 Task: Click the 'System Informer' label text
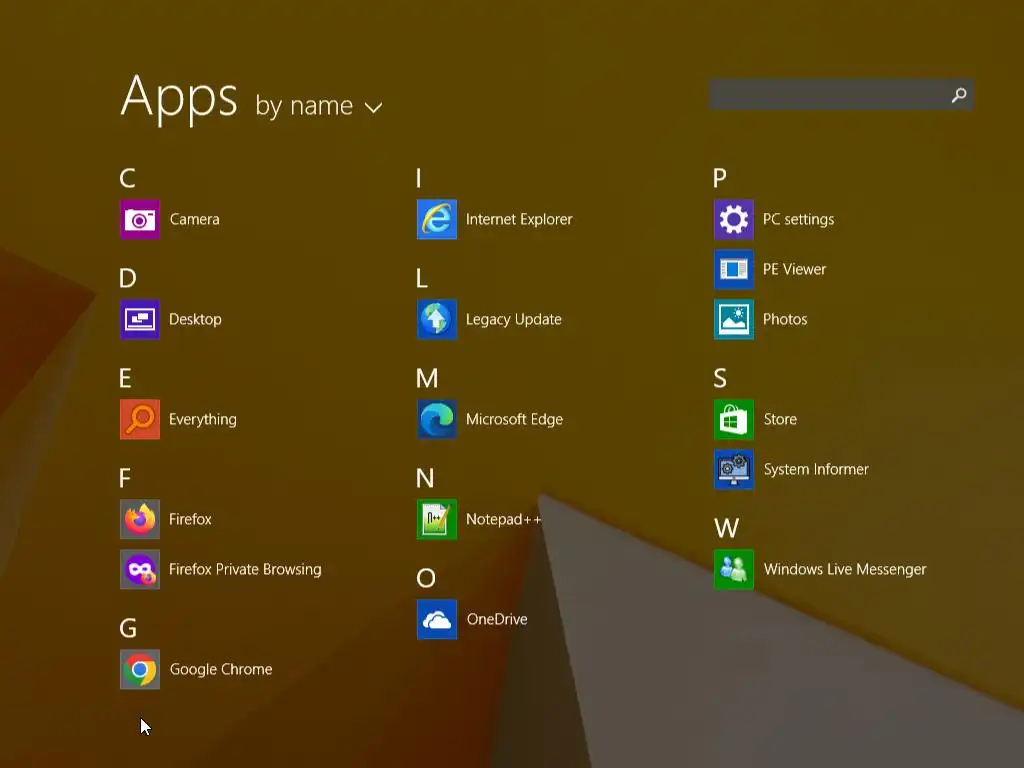click(816, 470)
